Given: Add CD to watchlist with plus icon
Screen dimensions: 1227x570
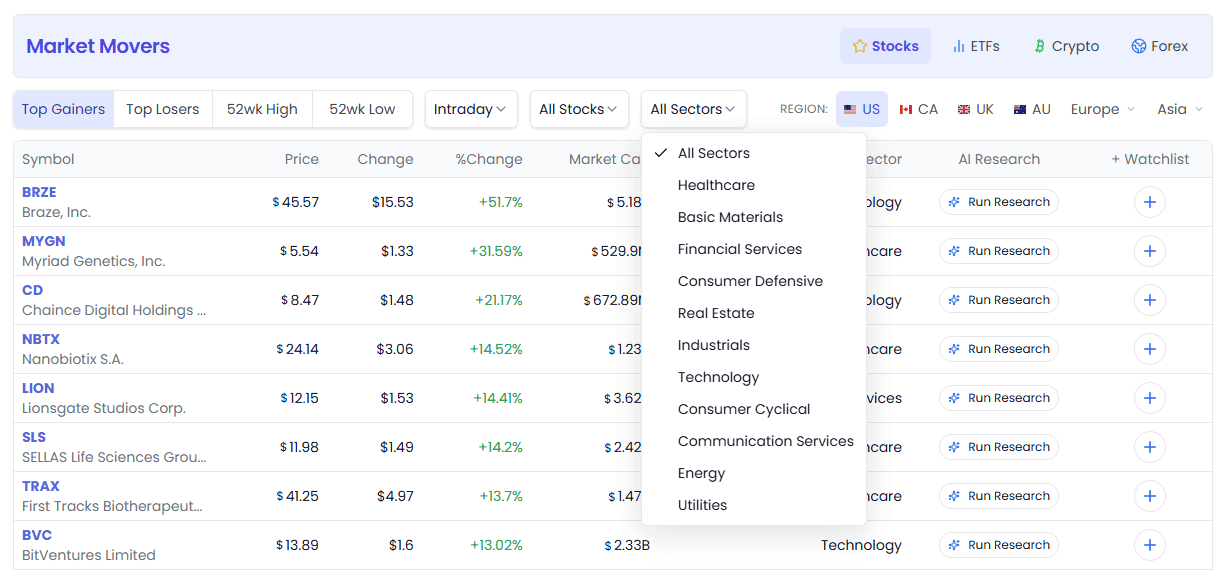Looking at the screenshot, I should click(x=1150, y=300).
